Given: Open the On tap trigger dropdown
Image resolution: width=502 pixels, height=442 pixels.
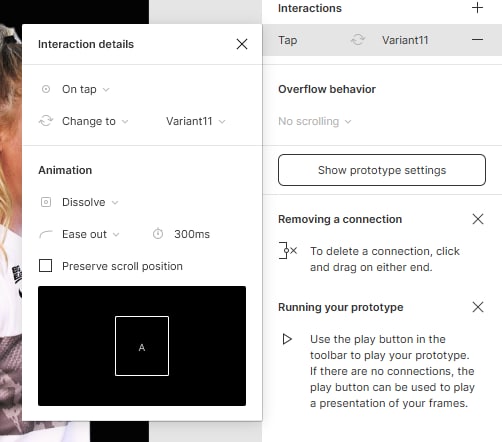Looking at the screenshot, I should [x=86, y=89].
